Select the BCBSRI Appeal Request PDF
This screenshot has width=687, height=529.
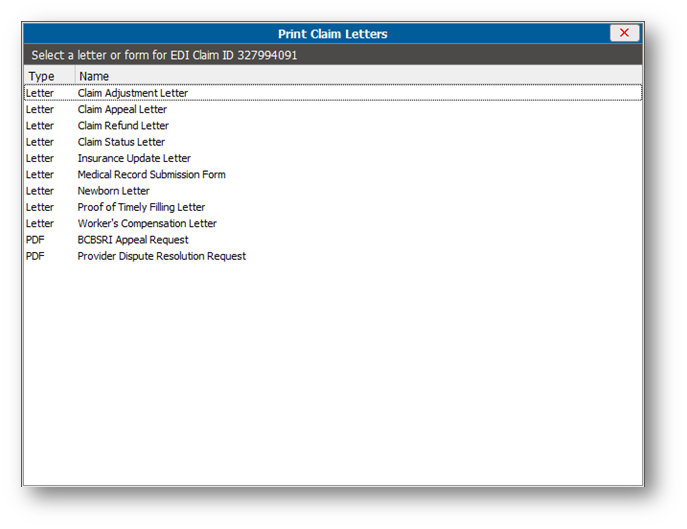[x=132, y=240]
